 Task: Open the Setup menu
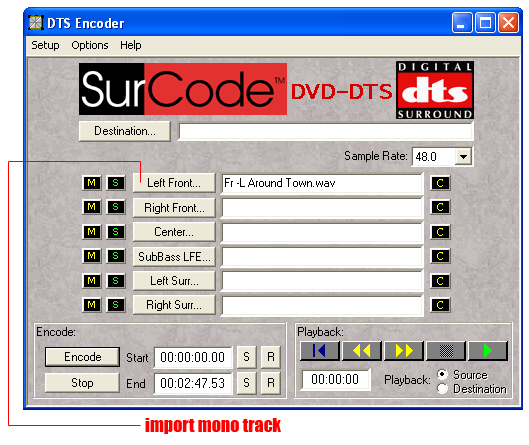pyautogui.click(x=45, y=45)
